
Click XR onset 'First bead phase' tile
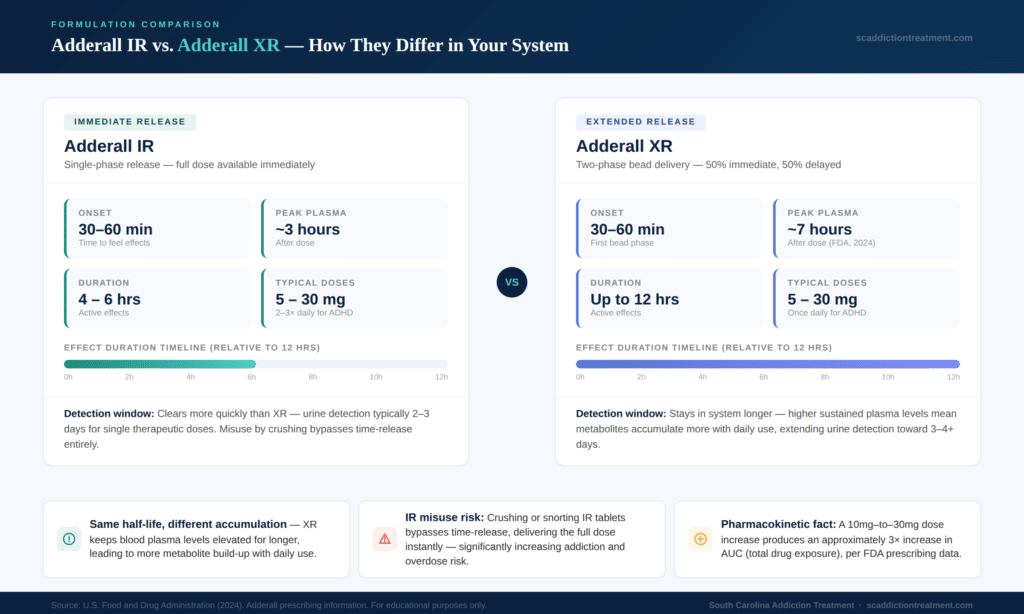669,229
